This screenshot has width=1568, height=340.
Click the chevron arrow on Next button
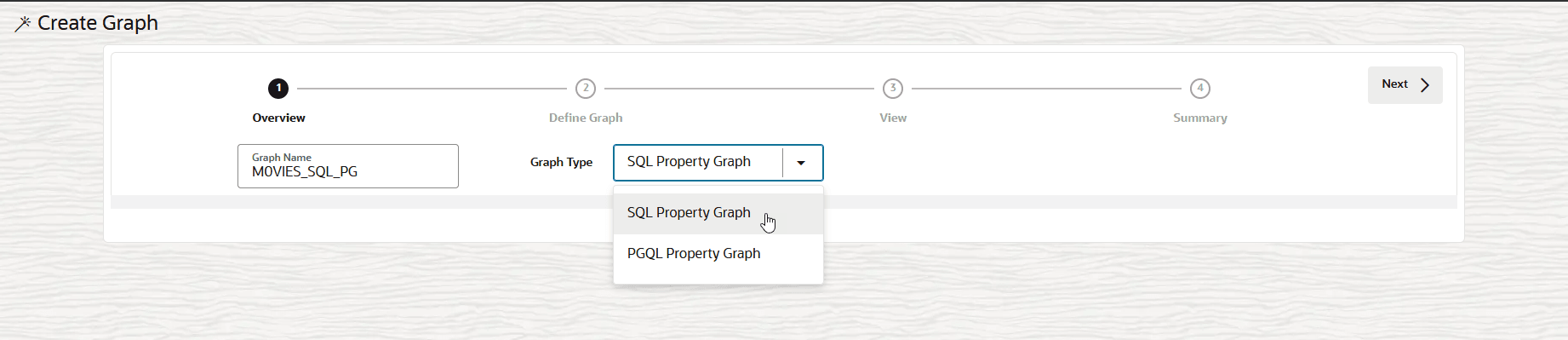click(x=1425, y=85)
